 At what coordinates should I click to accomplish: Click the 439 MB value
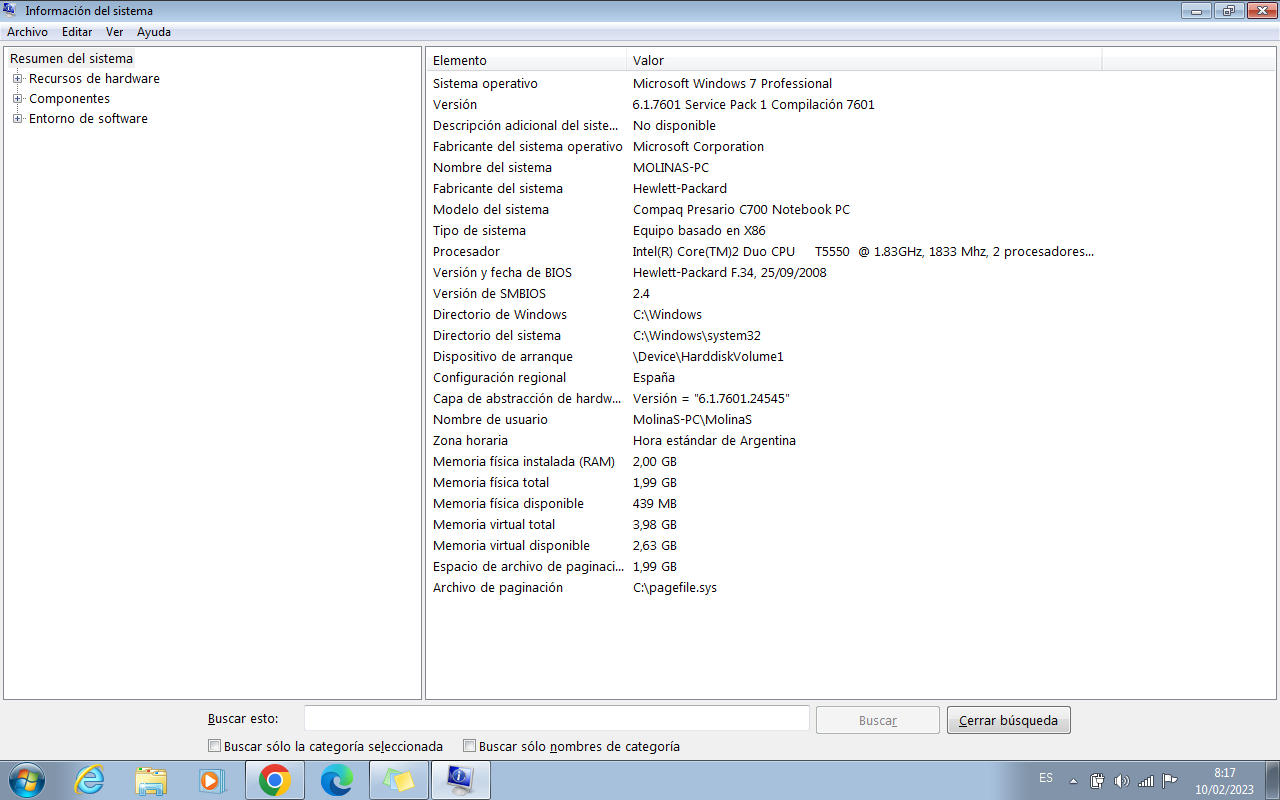tap(655, 503)
